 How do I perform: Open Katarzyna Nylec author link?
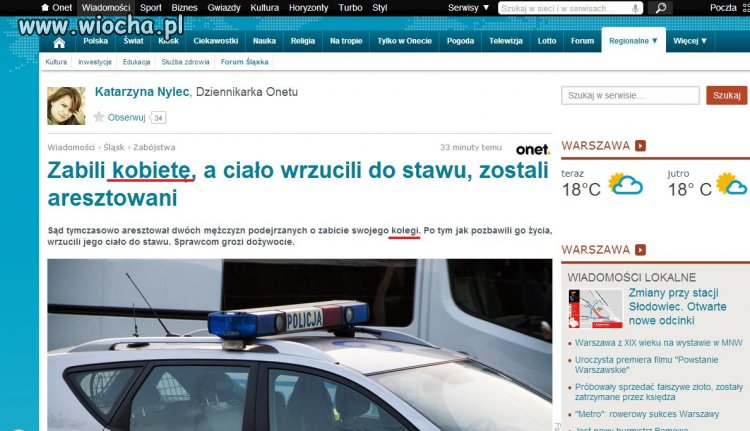tap(142, 92)
